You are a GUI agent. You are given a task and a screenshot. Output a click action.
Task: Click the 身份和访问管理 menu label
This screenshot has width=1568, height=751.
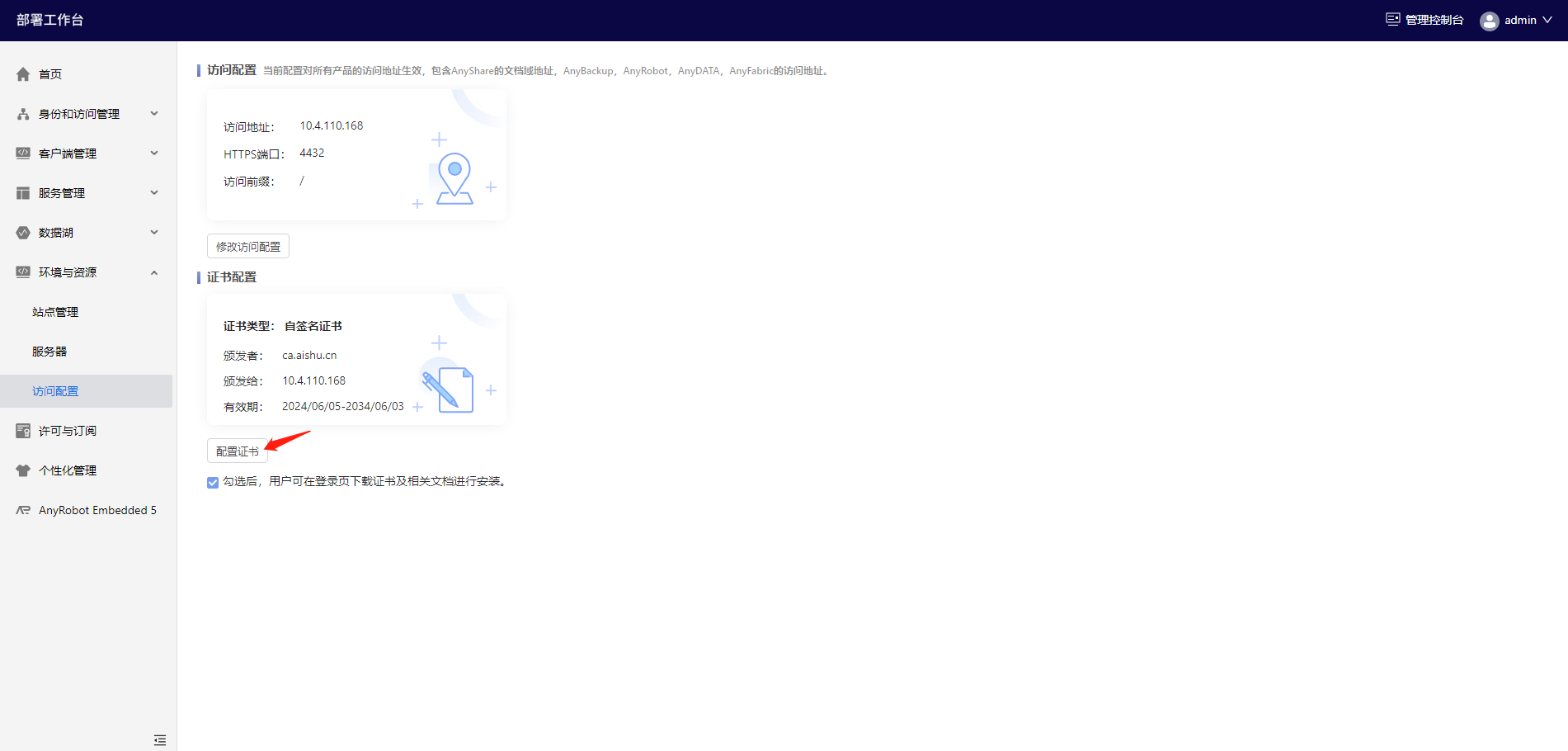79,114
